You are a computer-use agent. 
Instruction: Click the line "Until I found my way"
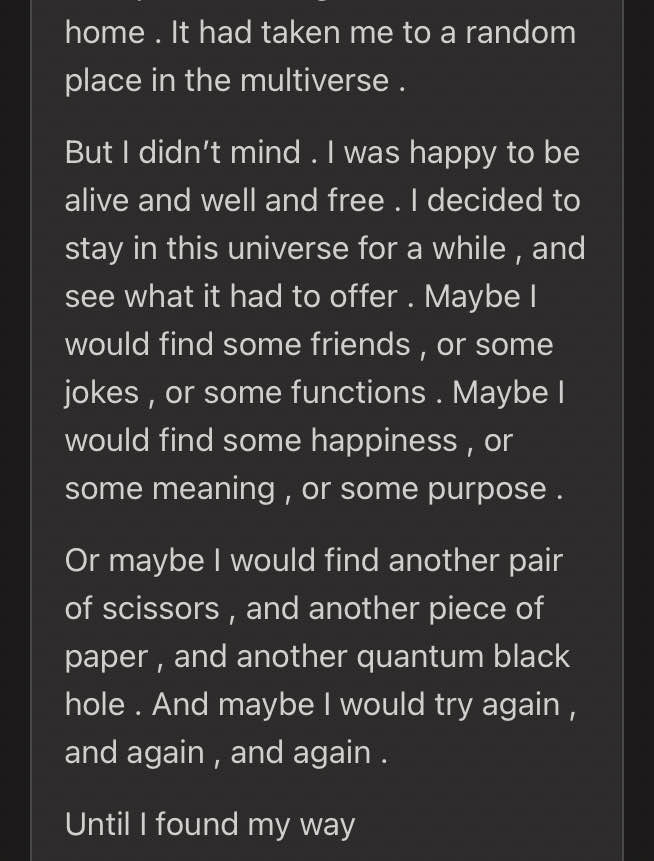point(210,825)
